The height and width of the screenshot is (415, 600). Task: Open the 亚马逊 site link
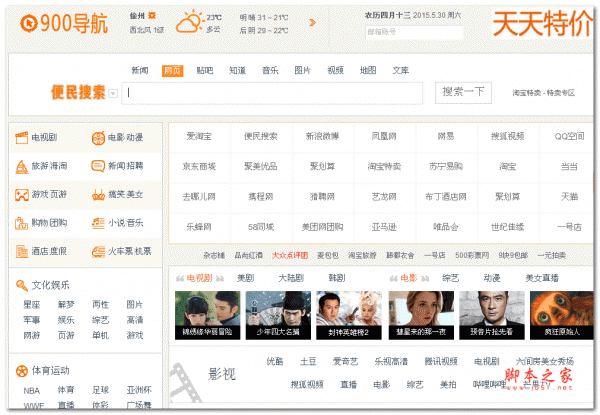pos(384,227)
